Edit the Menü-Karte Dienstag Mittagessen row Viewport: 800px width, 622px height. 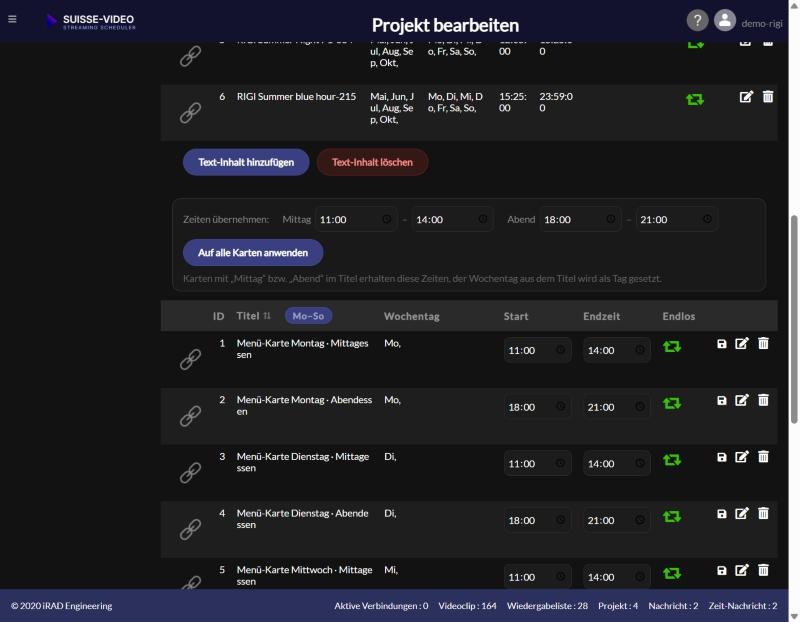click(742, 457)
